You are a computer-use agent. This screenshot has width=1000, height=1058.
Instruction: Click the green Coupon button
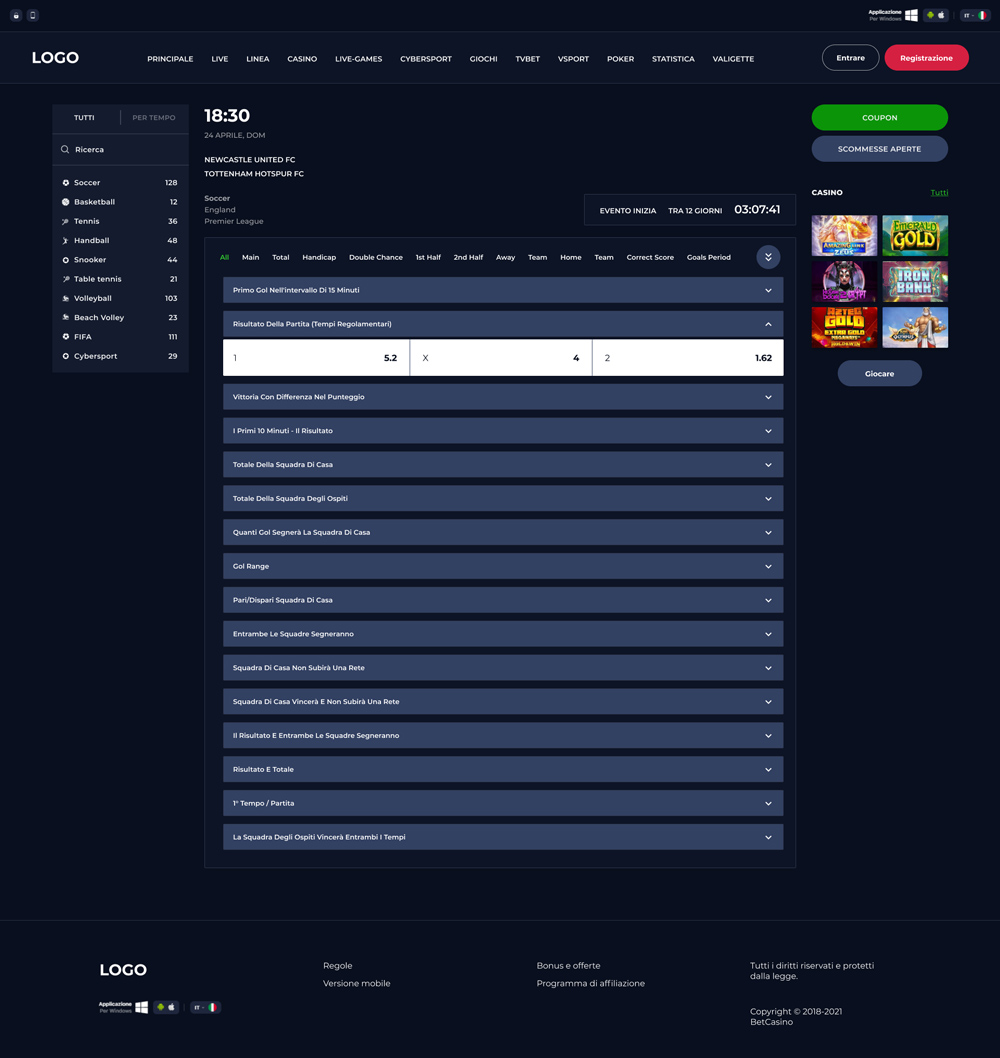click(x=879, y=118)
